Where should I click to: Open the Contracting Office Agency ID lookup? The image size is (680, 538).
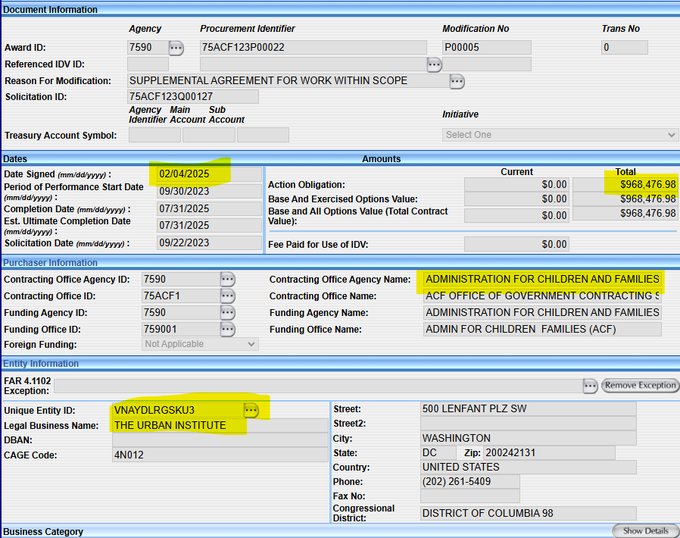[228, 279]
